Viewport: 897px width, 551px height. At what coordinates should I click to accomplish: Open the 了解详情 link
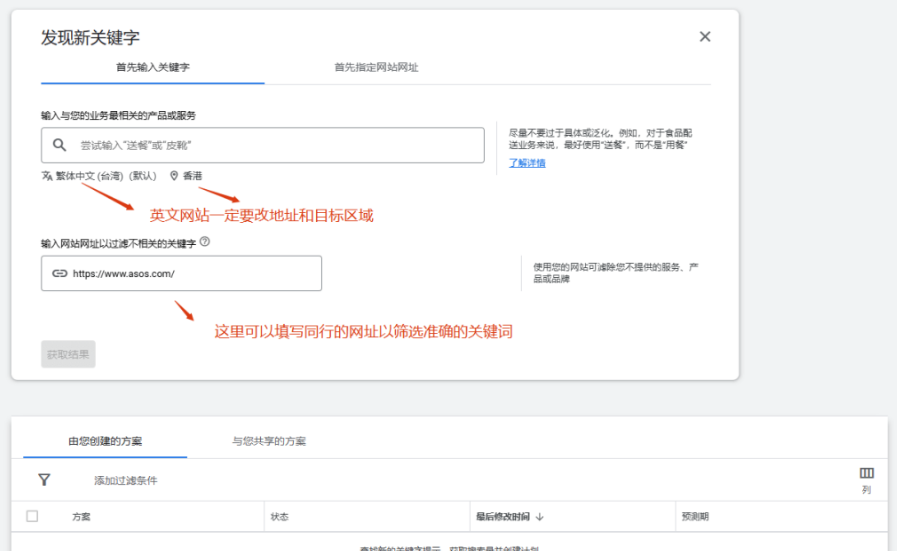coord(527,163)
